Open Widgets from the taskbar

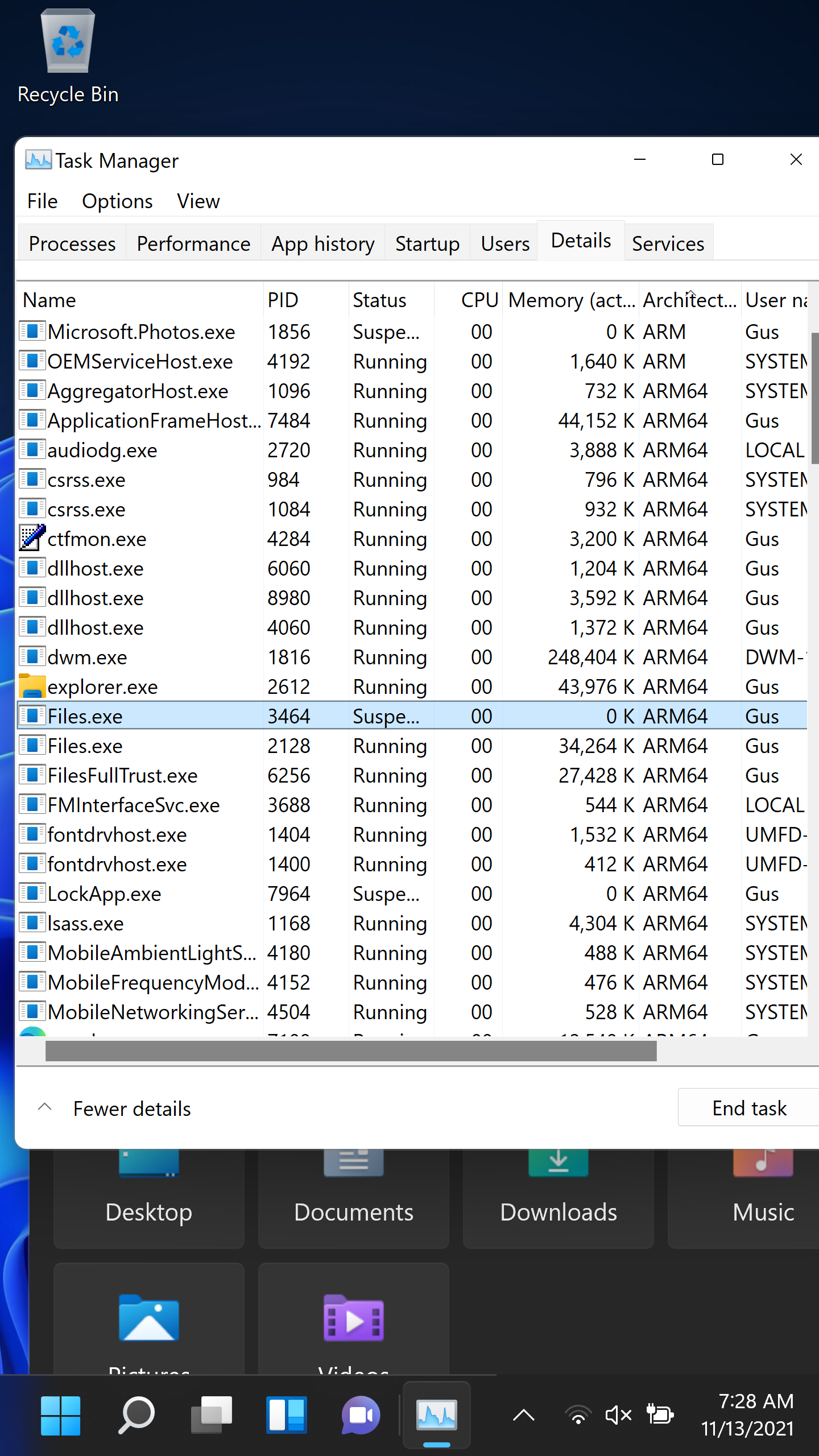coord(287,1415)
